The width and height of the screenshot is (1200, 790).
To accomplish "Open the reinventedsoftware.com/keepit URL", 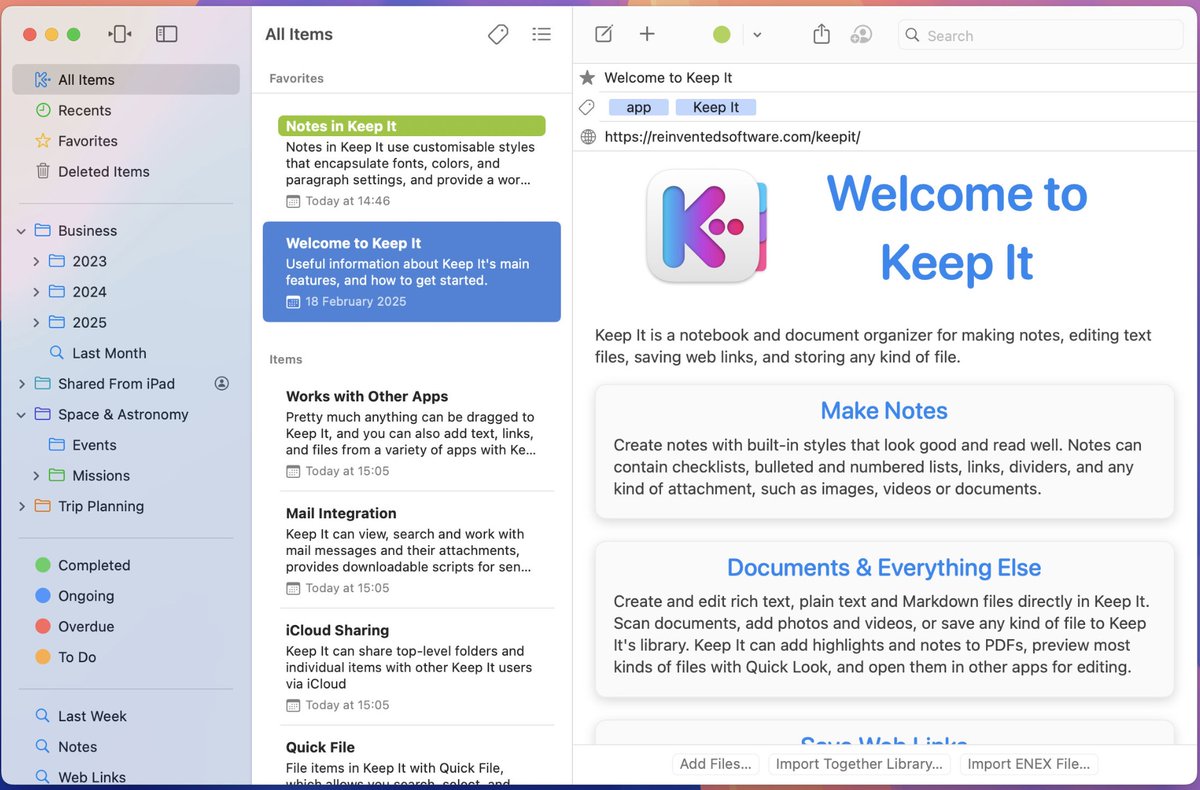I will [x=732, y=136].
